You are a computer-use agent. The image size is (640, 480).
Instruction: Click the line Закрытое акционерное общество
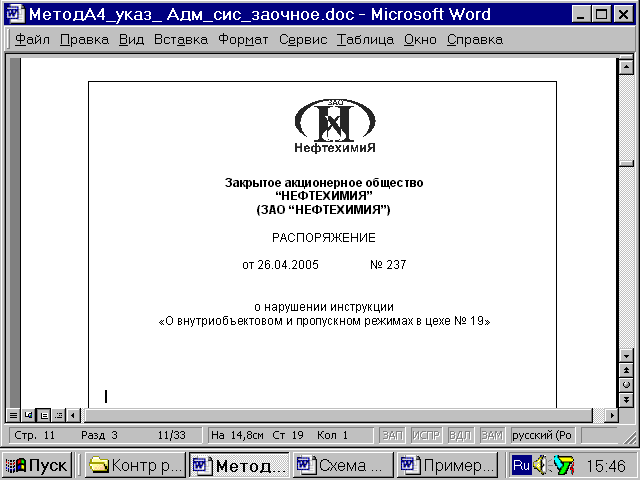point(324,182)
